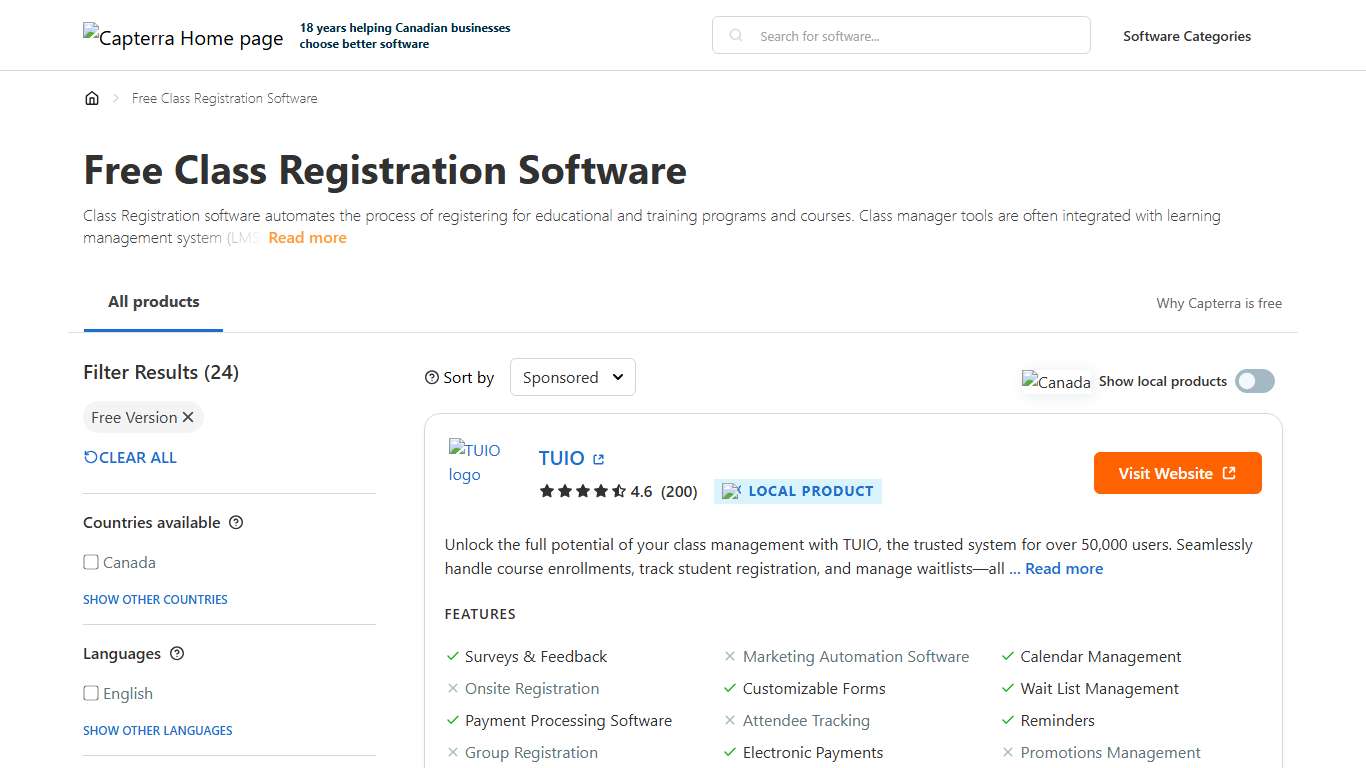Open TUIO via its external link icon
Screen dimensions: 1366x768
click(600, 457)
